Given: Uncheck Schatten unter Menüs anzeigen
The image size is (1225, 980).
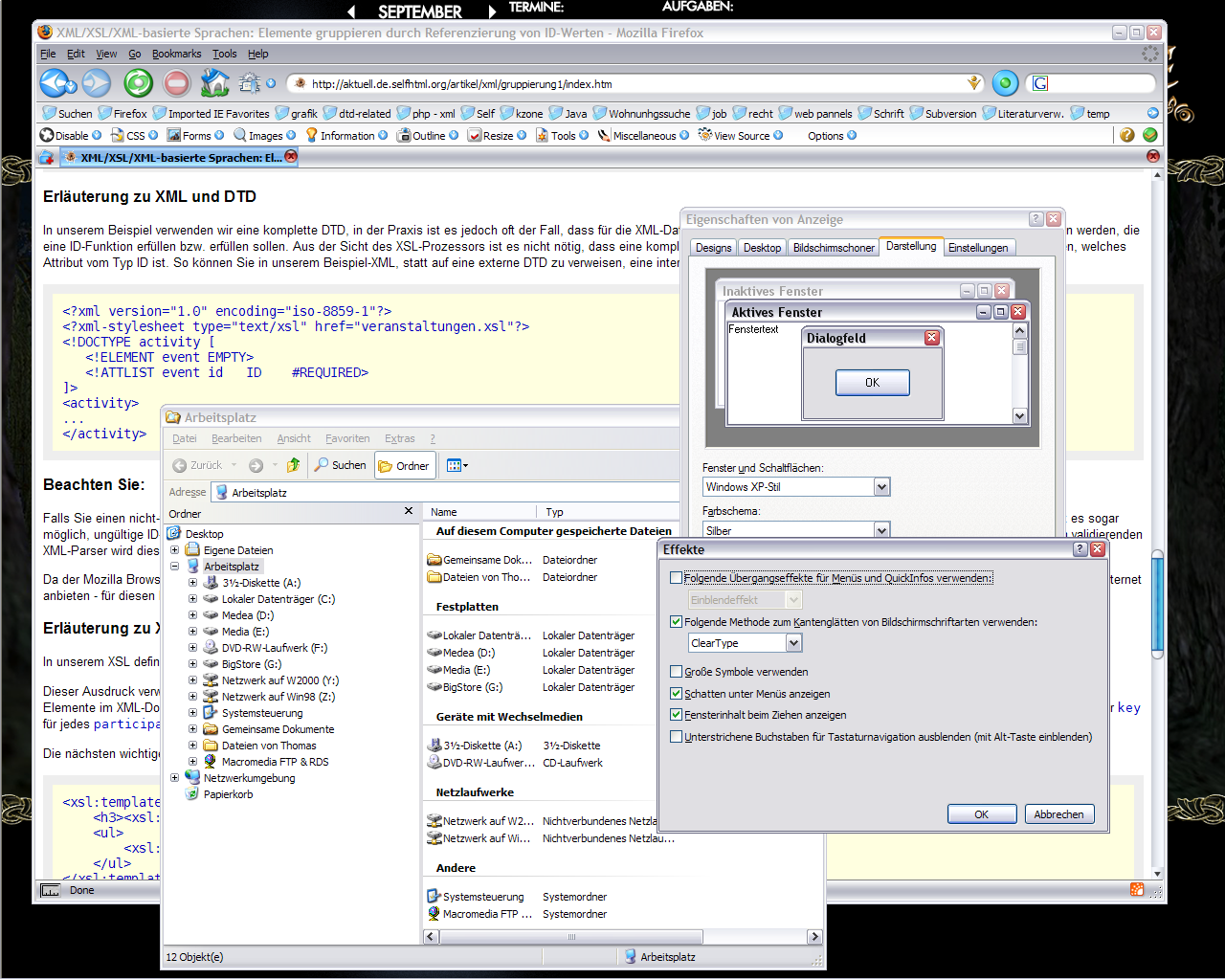Looking at the screenshot, I should coord(677,694).
